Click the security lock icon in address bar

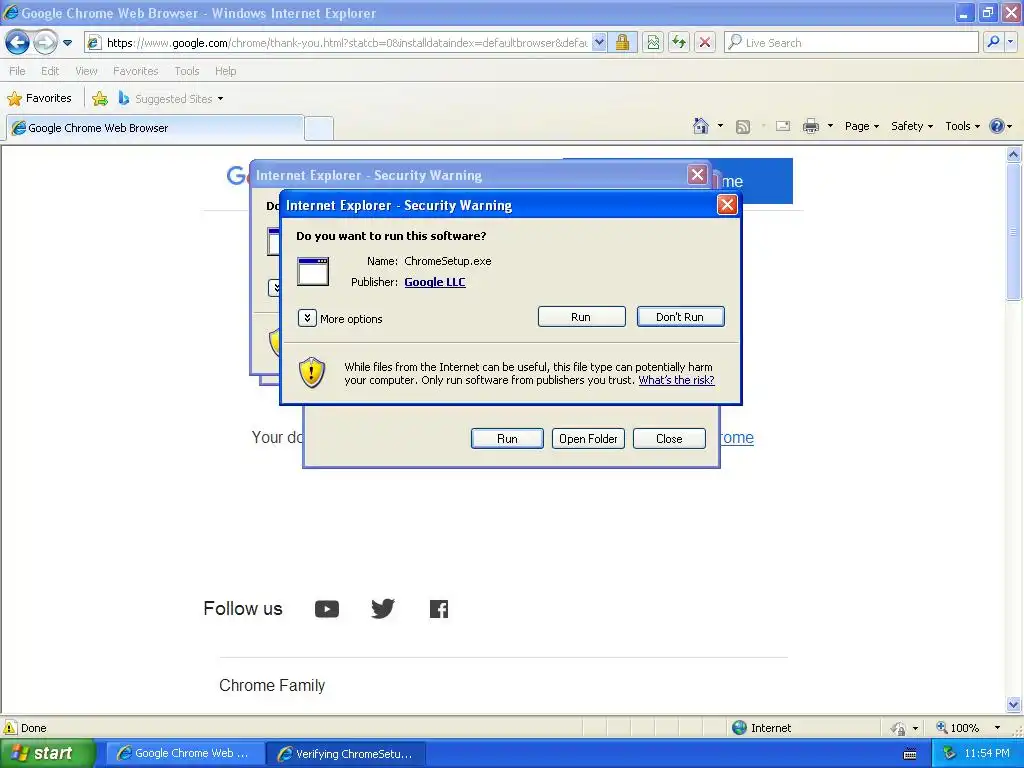(622, 42)
